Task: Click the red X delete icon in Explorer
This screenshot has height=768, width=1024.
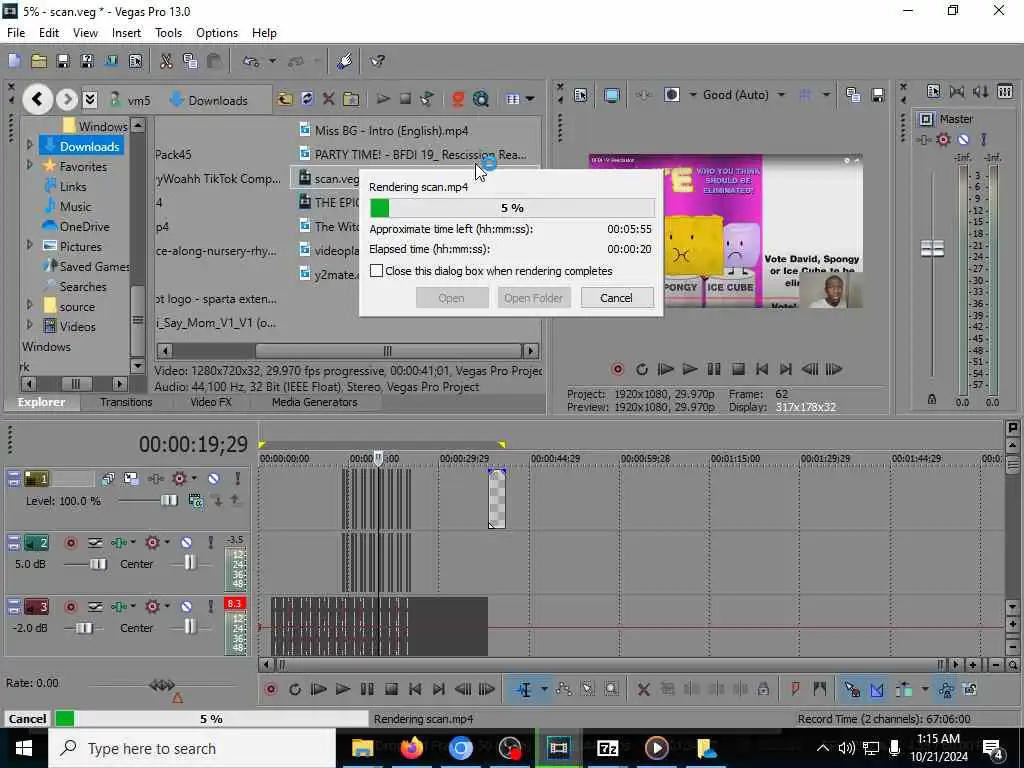Action: click(x=328, y=99)
